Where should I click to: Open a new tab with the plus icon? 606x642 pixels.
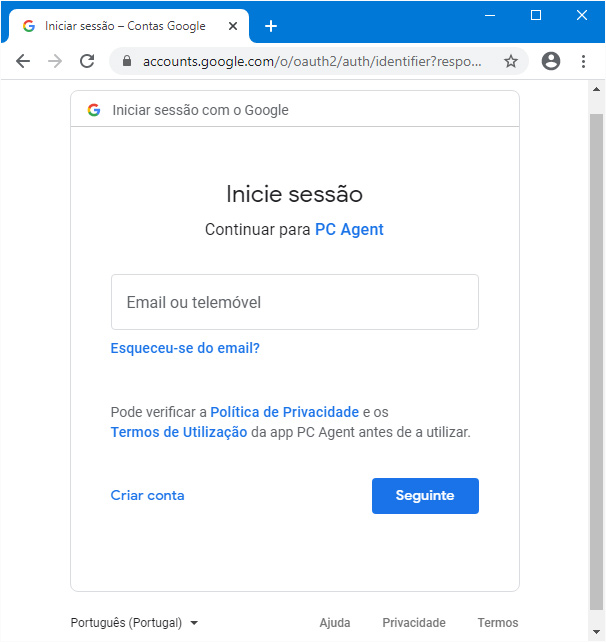[x=271, y=26]
